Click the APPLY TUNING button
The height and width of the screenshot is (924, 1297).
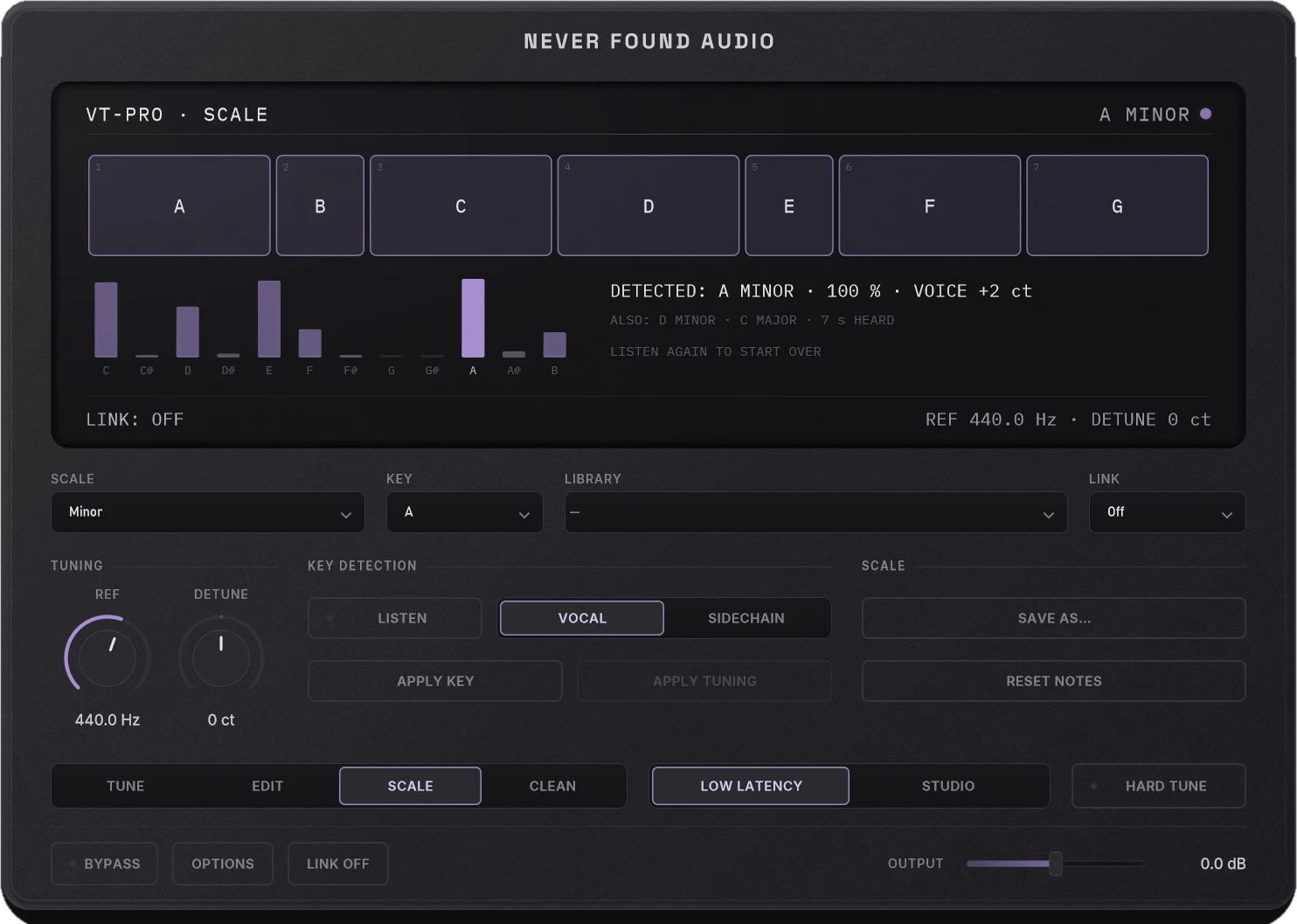click(x=704, y=681)
